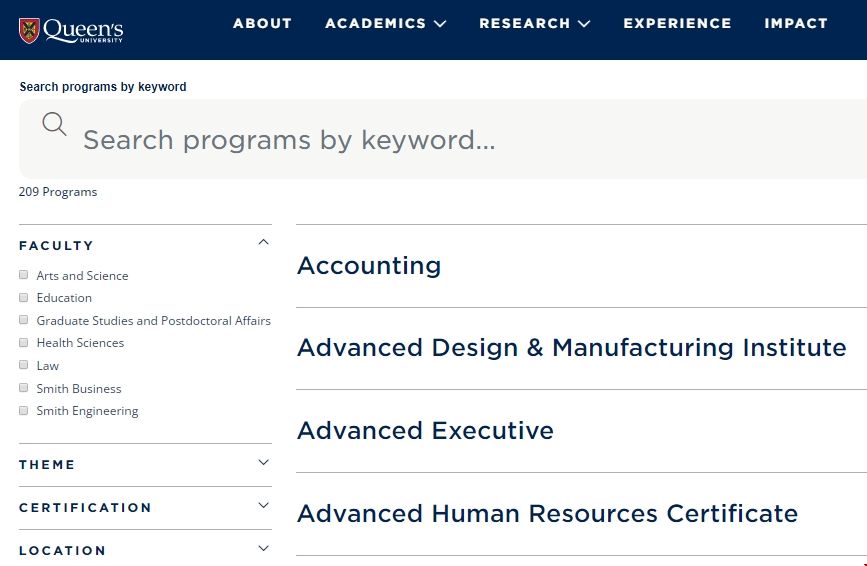Expand the Location filter section
Viewport: 867px width, 566px height.
(263, 549)
